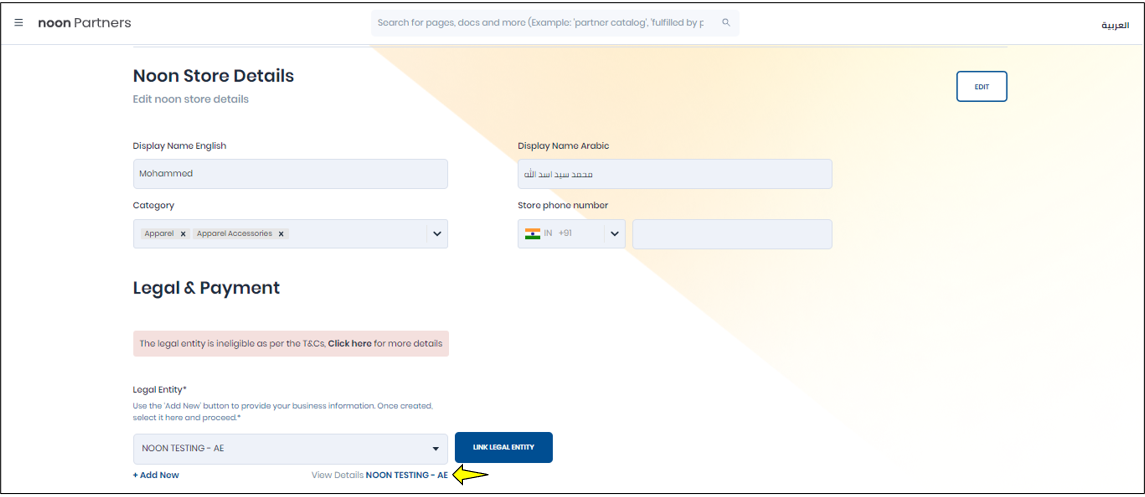
Task: Click the search magnifier icon
Action: click(x=726, y=23)
